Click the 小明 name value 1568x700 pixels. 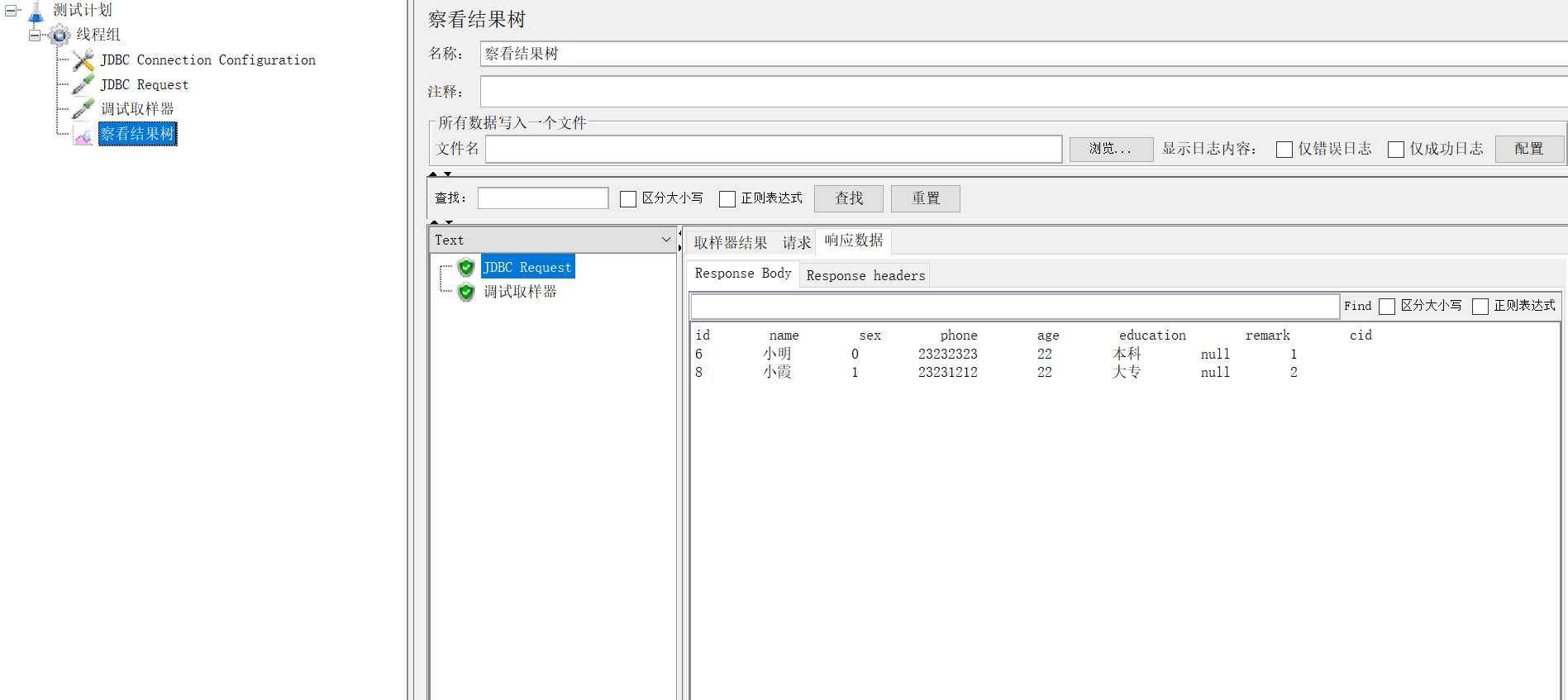777,354
